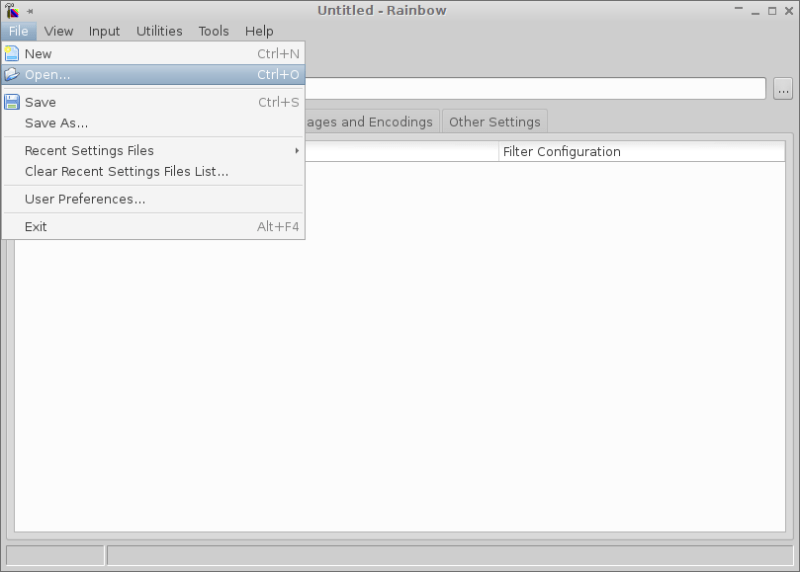
Task: Click the New document icon in File menu
Action: click(x=12, y=54)
